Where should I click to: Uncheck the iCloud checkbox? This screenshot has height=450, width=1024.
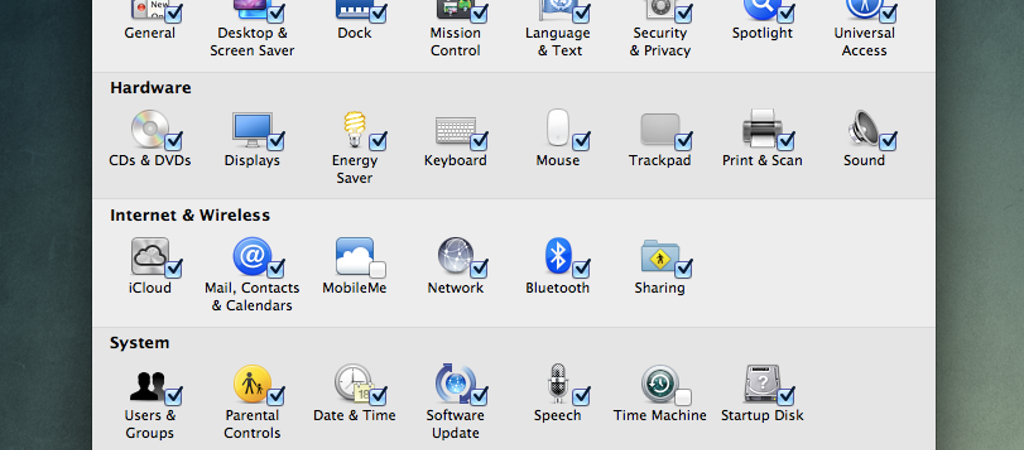coord(174,268)
